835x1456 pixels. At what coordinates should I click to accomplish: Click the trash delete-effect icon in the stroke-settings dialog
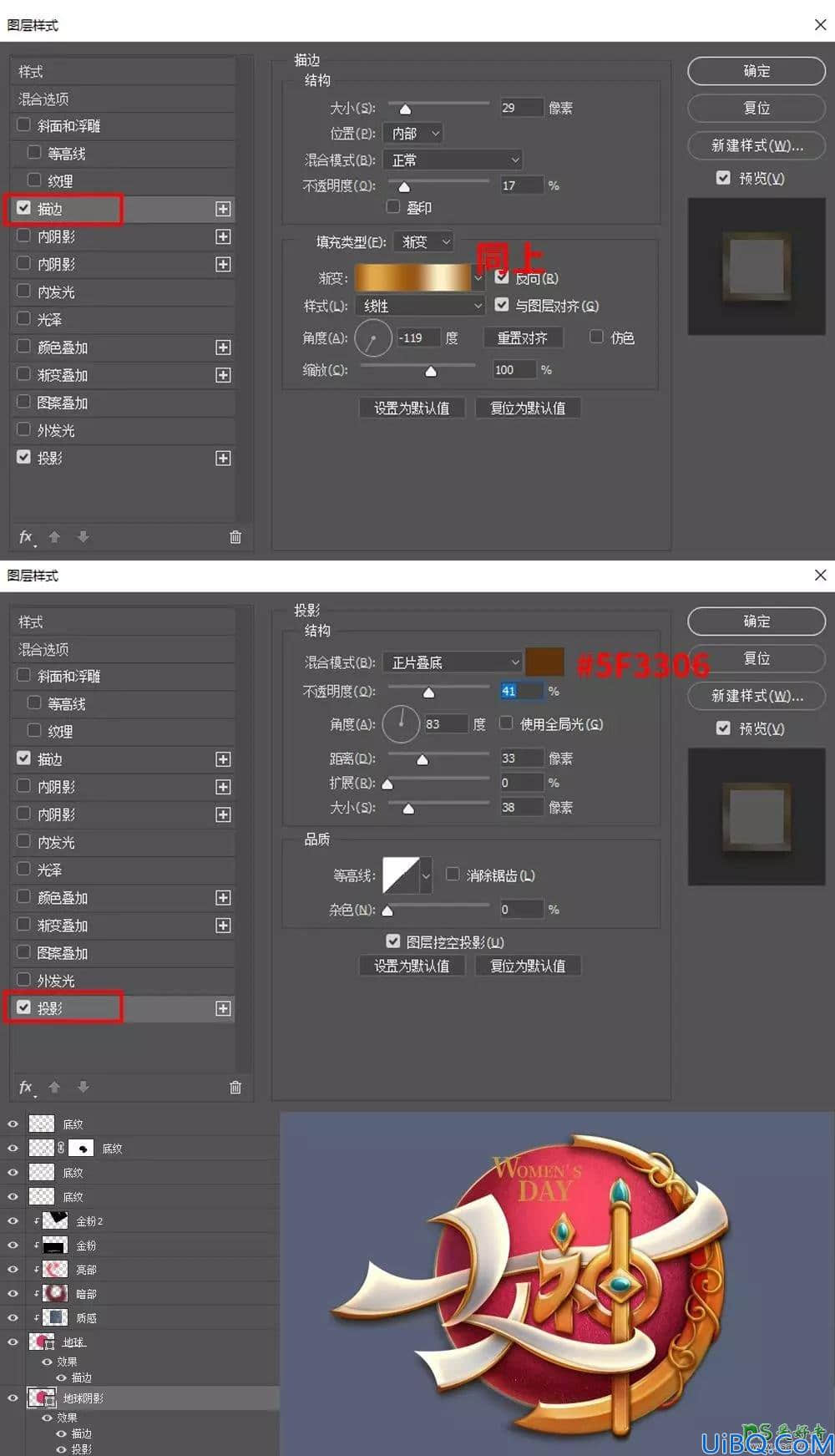point(235,537)
